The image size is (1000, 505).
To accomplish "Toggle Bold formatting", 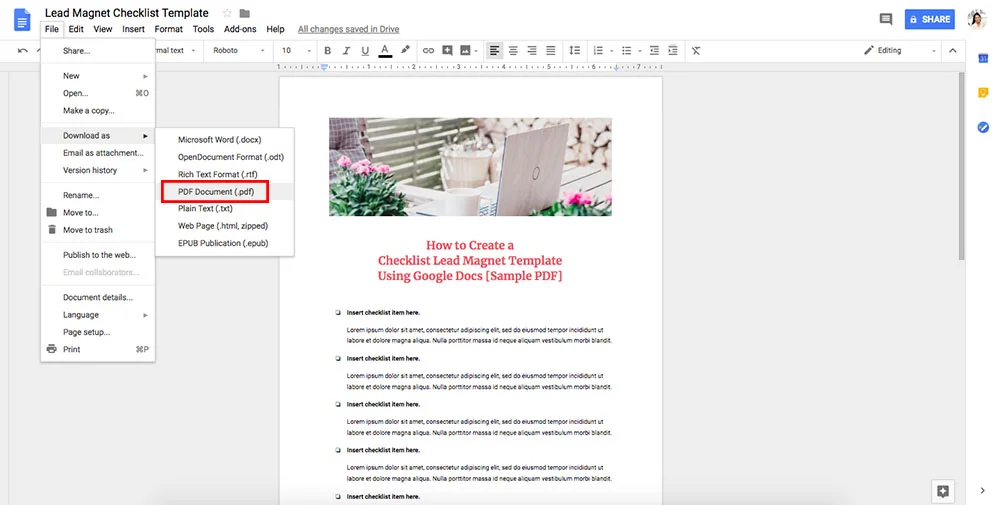I will [327, 50].
